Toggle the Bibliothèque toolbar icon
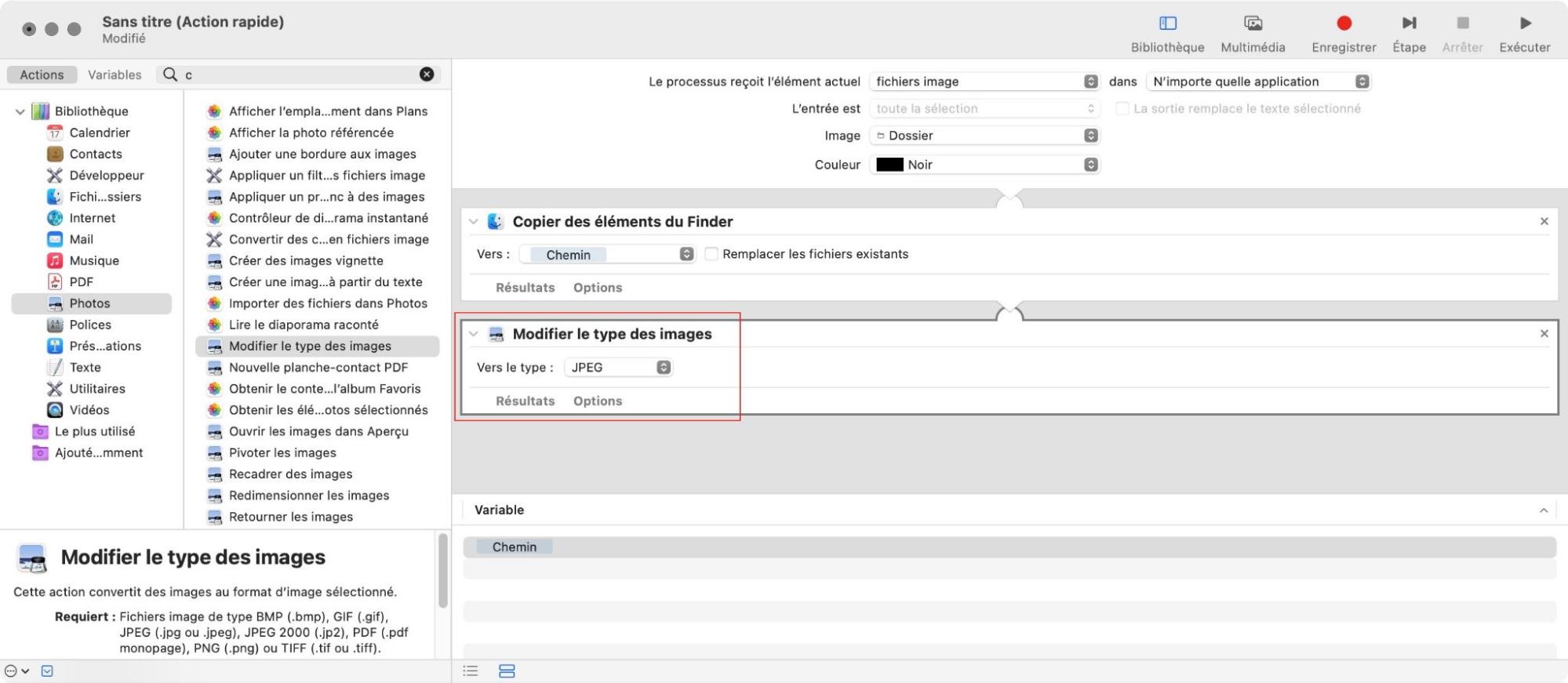The image size is (1568, 683). click(x=1167, y=24)
